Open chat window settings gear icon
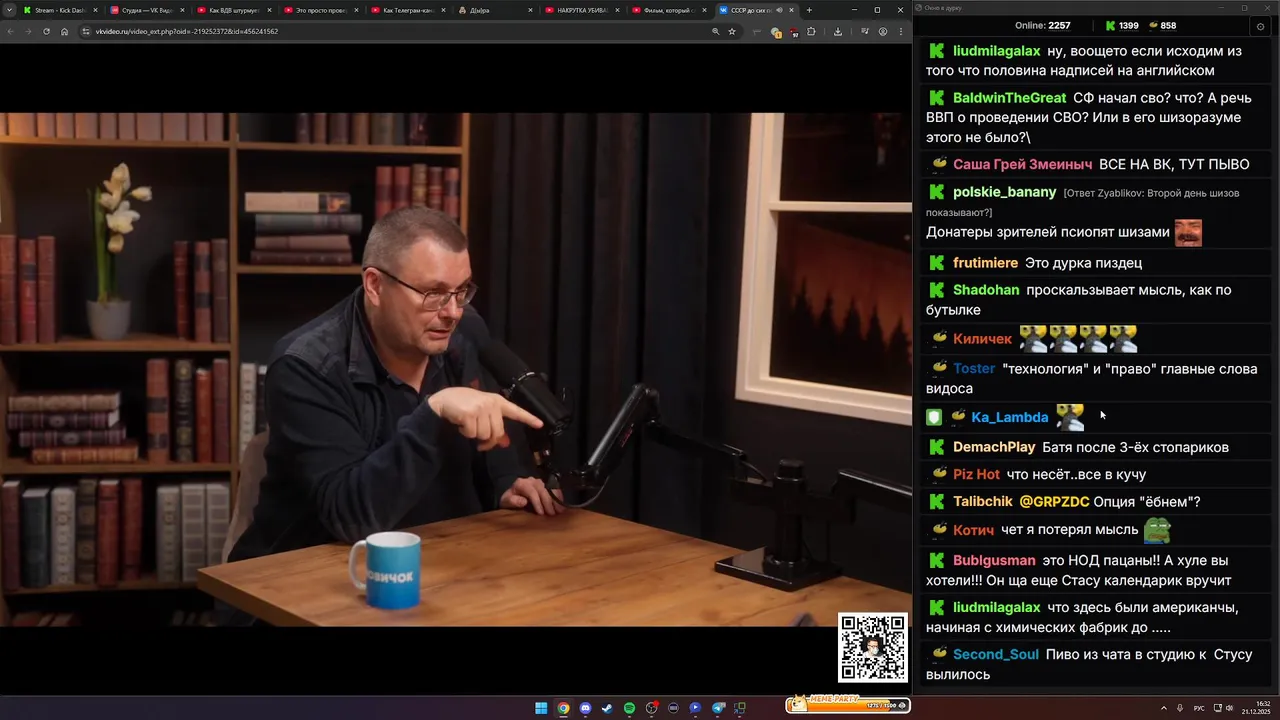The width and height of the screenshot is (1280, 720). [x=1260, y=26]
